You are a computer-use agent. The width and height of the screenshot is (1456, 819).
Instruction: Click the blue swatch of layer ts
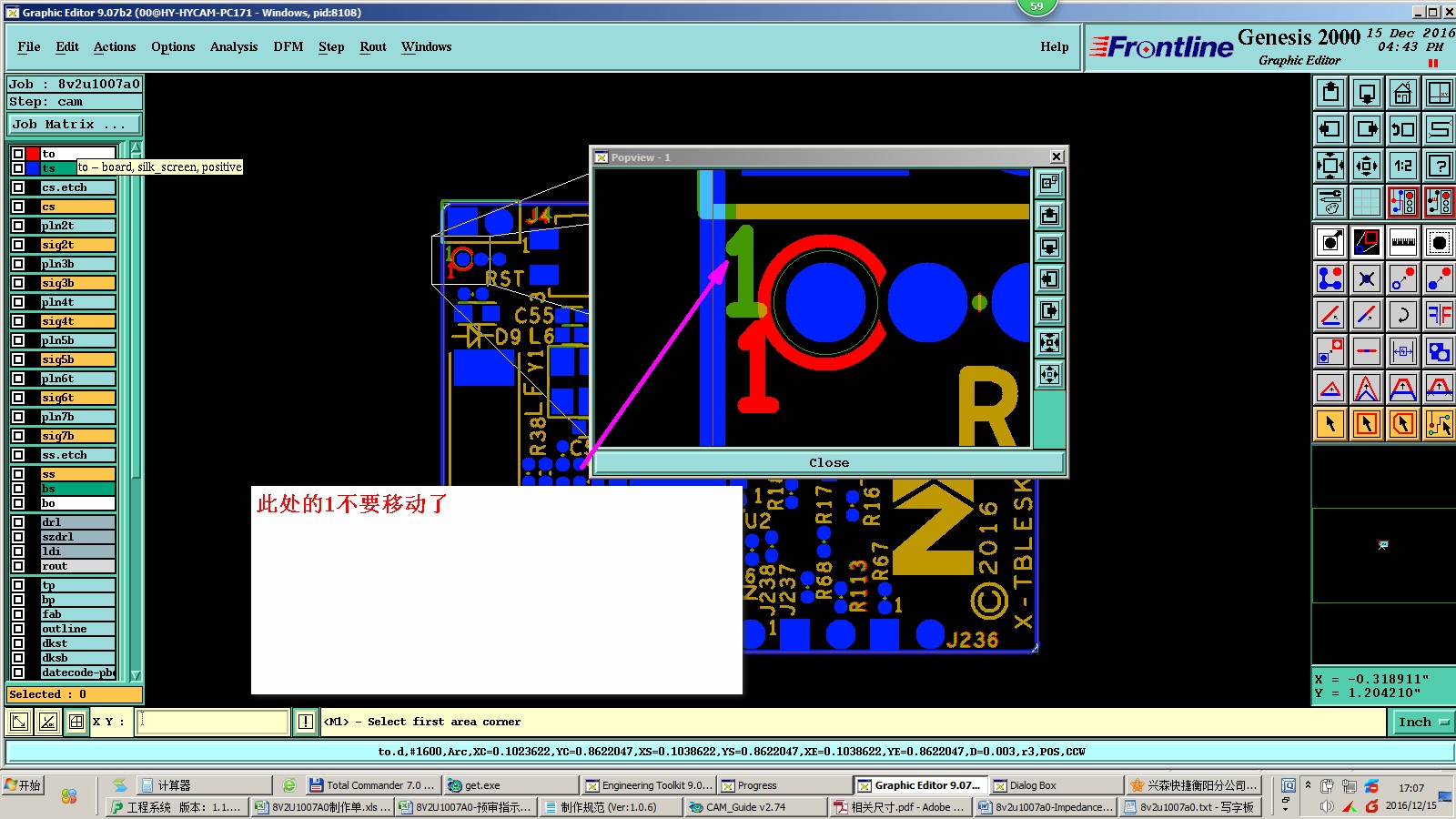click(33, 168)
